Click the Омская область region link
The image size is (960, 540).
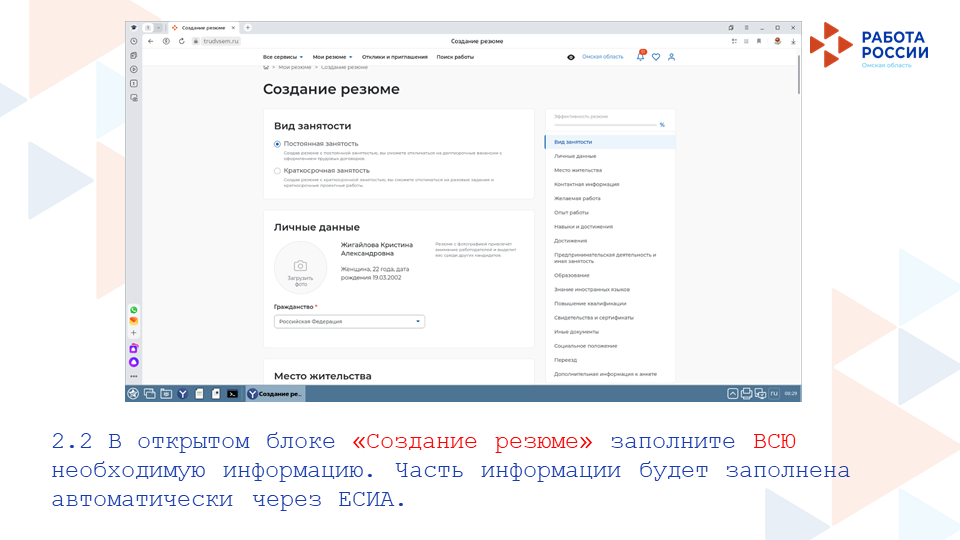coord(602,57)
